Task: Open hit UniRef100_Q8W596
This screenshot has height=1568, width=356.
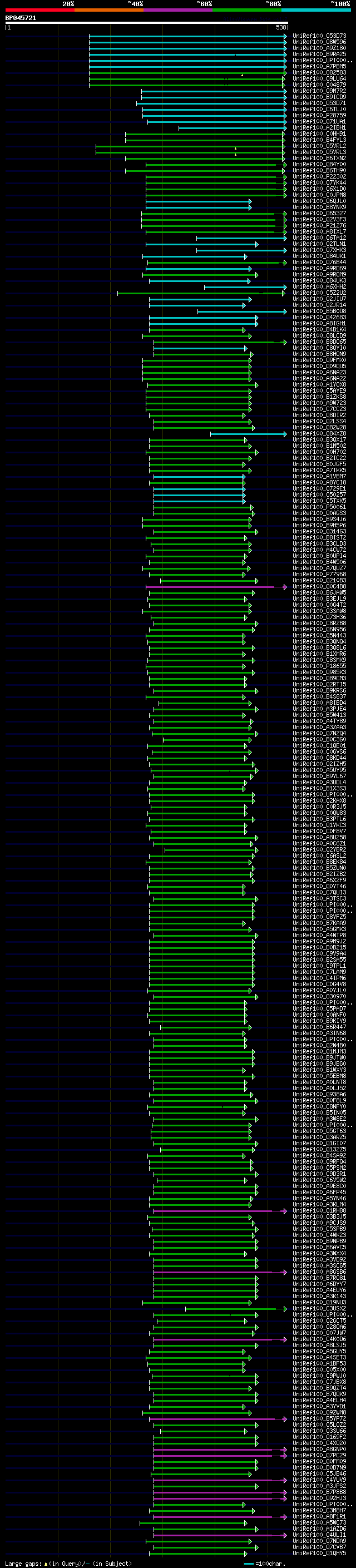Action: pyautogui.click(x=319, y=42)
